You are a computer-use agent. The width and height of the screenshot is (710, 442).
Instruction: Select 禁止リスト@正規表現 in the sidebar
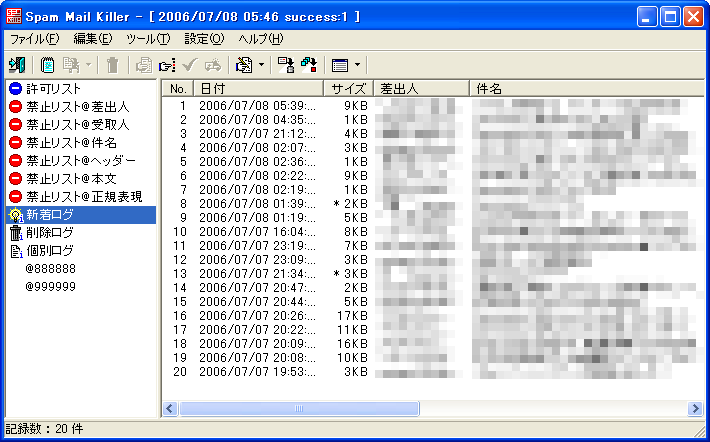(x=84, y=197)
